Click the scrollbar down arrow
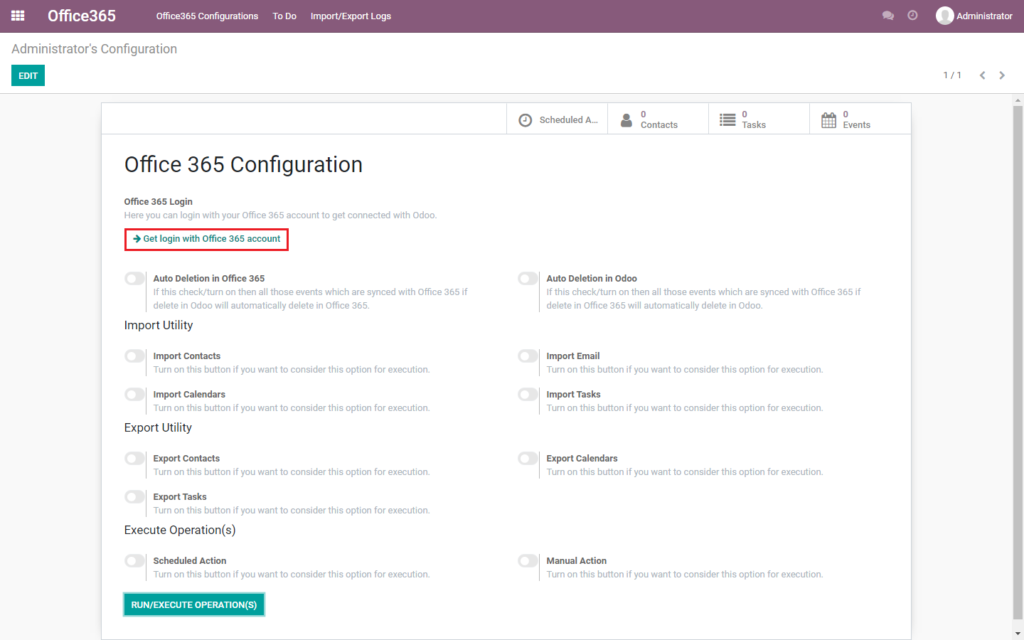 pos(1017,633)
